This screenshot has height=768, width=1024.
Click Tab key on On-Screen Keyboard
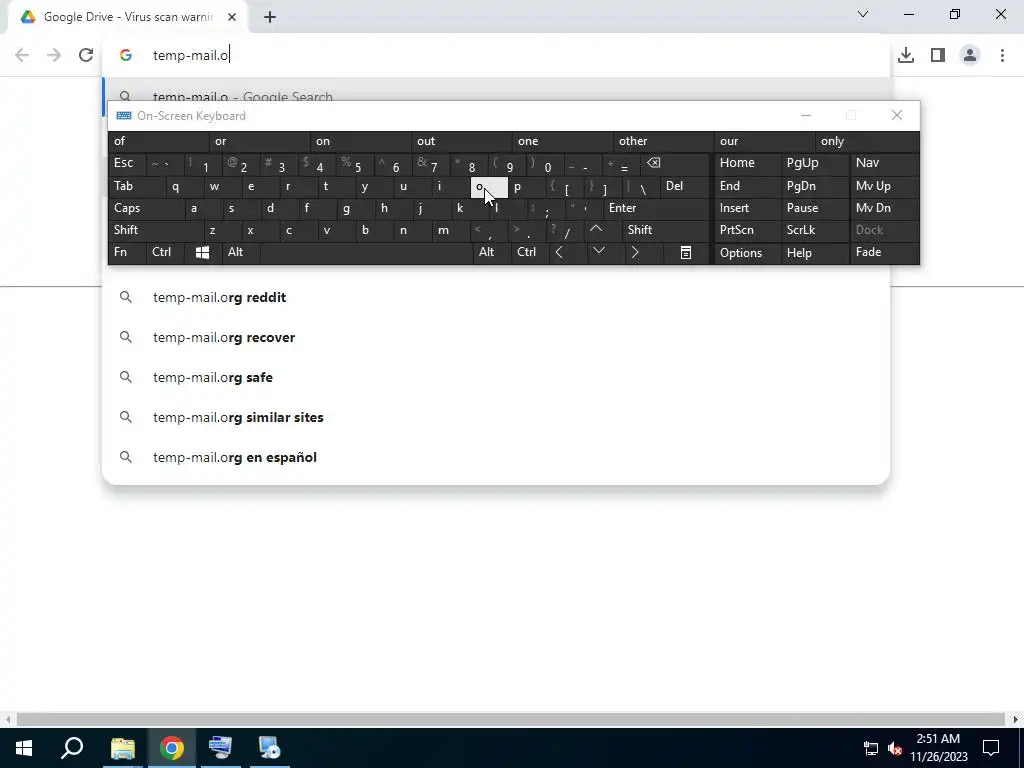tap(136, 186)
